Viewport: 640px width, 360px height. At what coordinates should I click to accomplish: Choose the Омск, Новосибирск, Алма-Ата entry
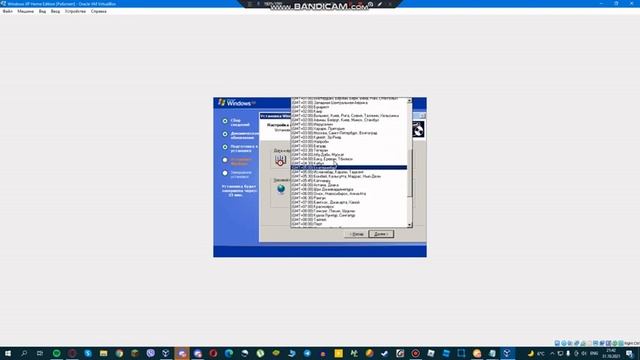coord(349,193)
